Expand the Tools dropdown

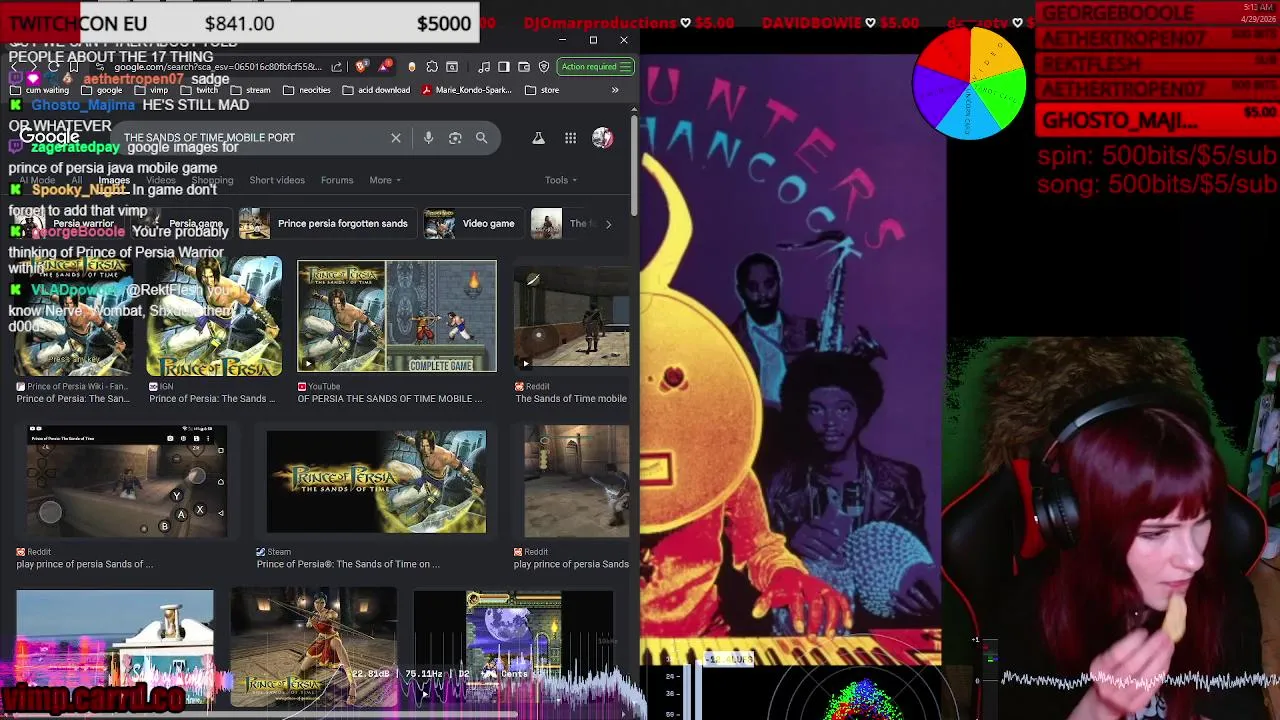coord(561,180)
